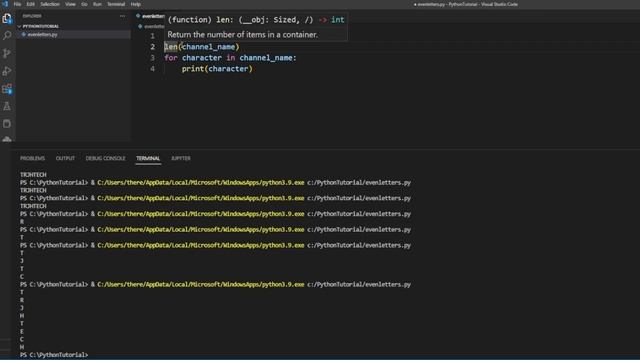Screen dimensions: 640x360
Task: Open the View menu
Action: 70,4
